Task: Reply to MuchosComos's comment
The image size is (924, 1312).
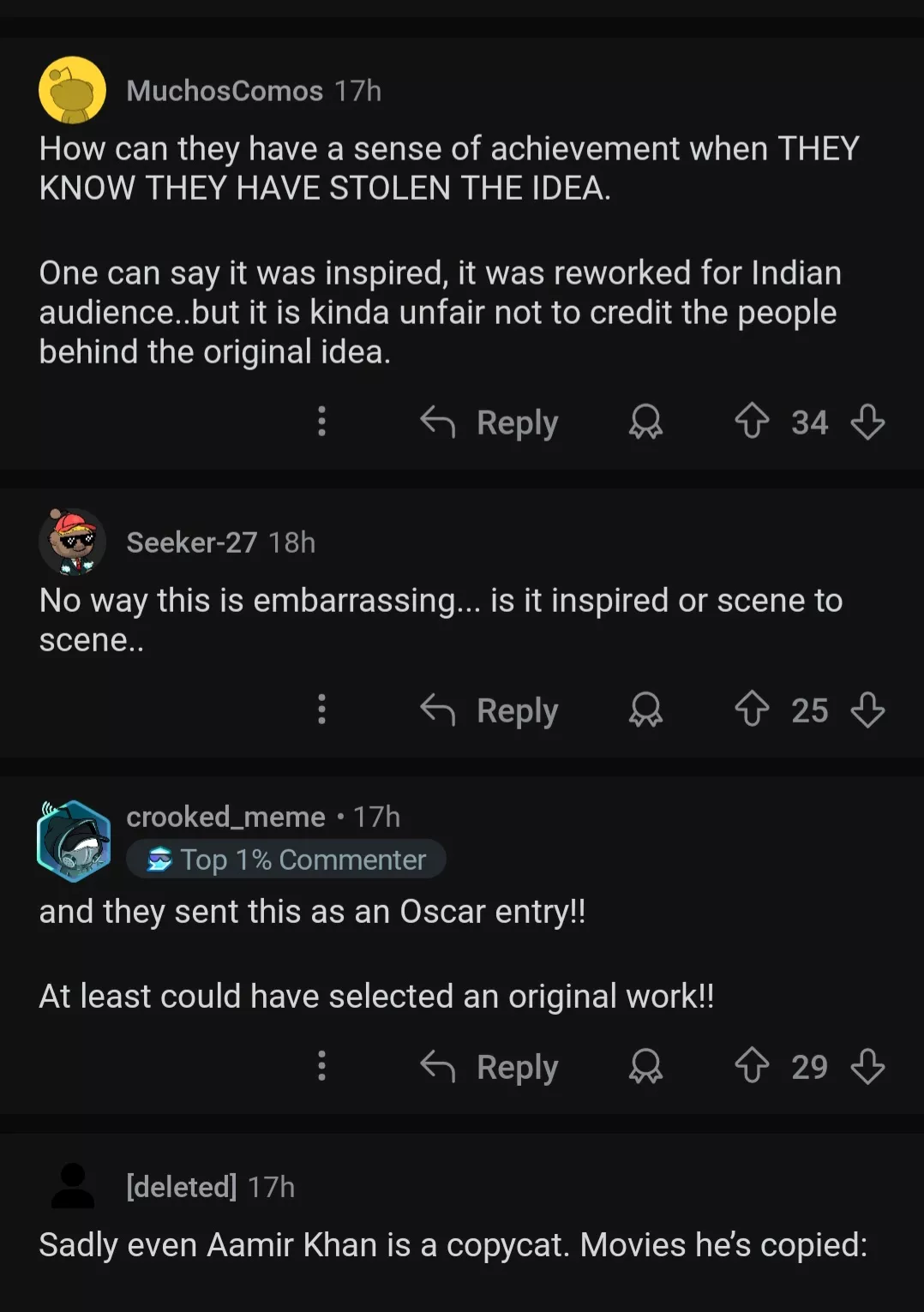Action: pyautogui.click(x=489, y=422)
